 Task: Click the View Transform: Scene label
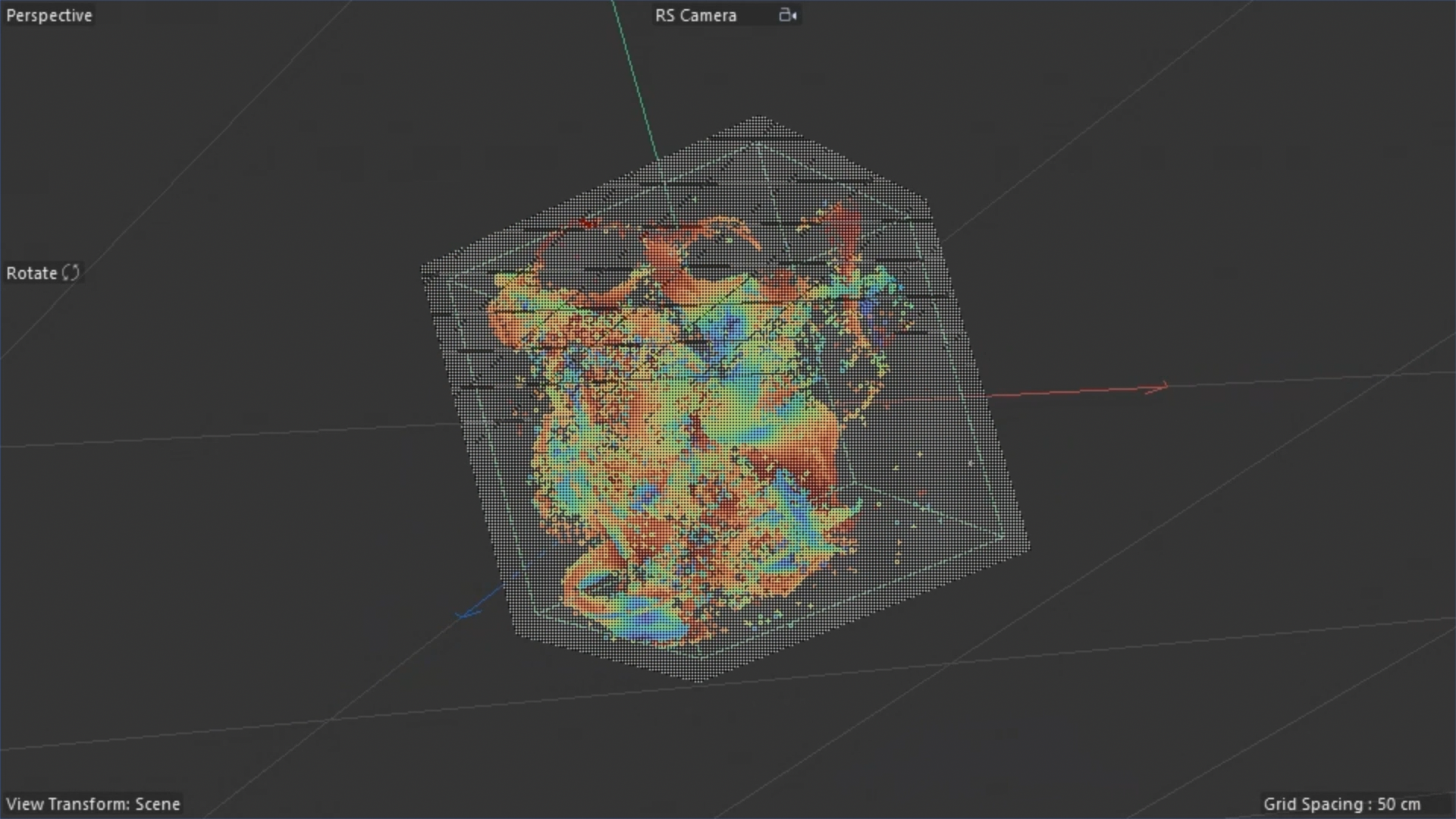click(x=93, y=804)
